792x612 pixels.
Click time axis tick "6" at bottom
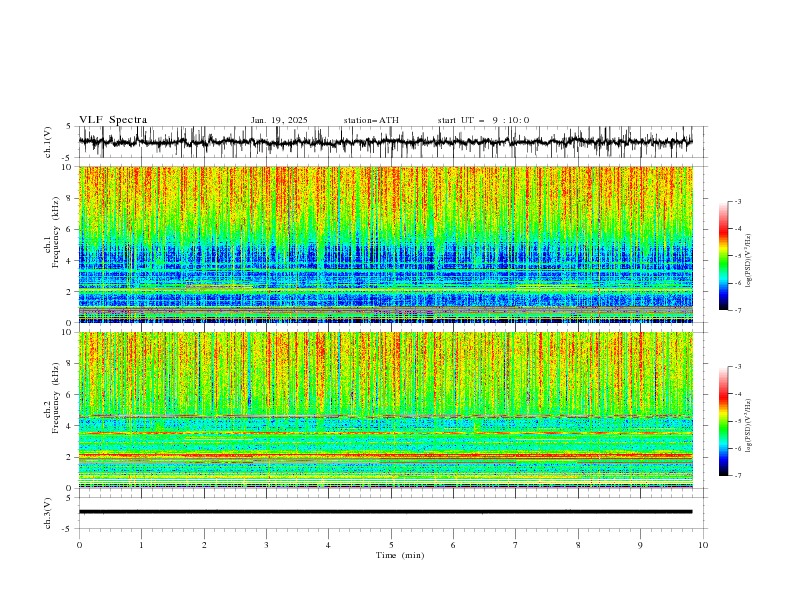(x=453, y=545)
